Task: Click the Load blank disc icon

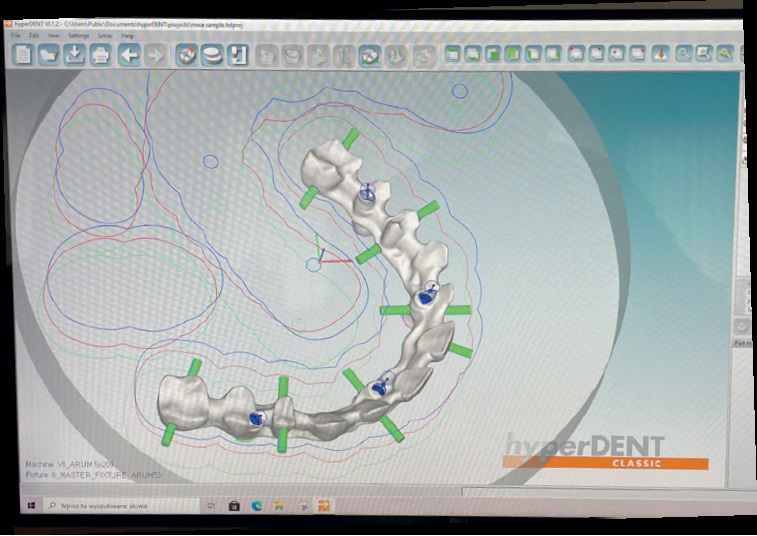Action: (x=212, y=56)
